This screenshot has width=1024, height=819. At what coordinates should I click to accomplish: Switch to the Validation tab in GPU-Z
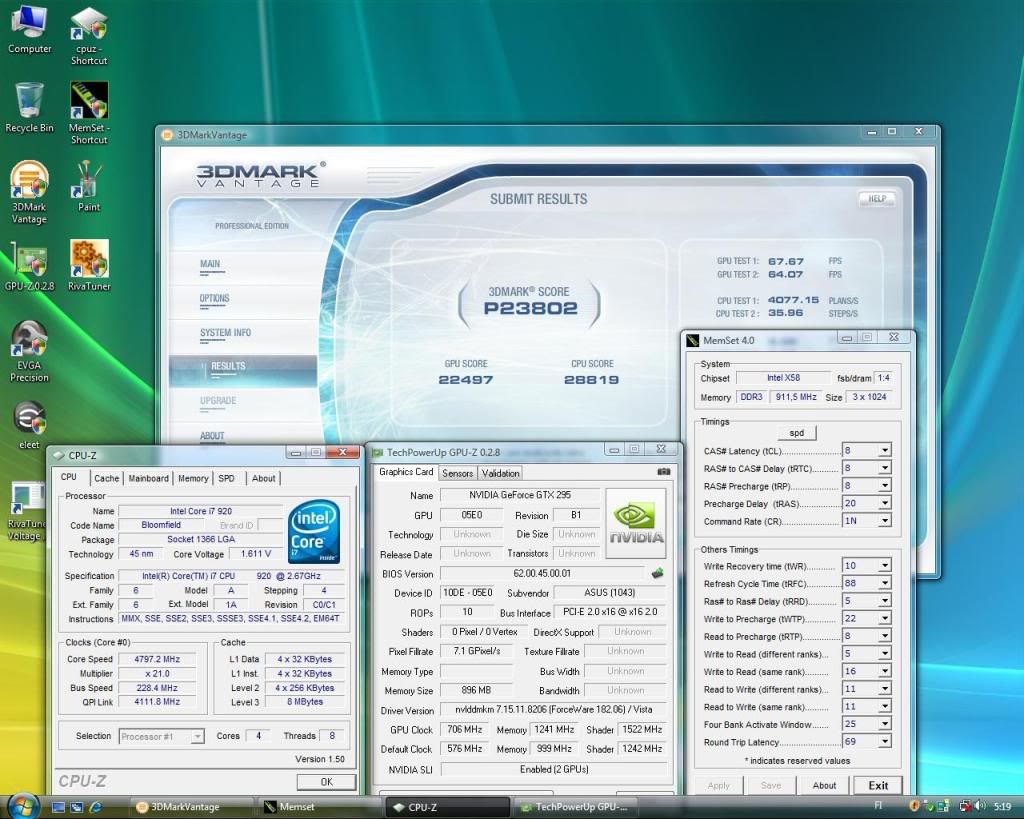coord(500,473)
